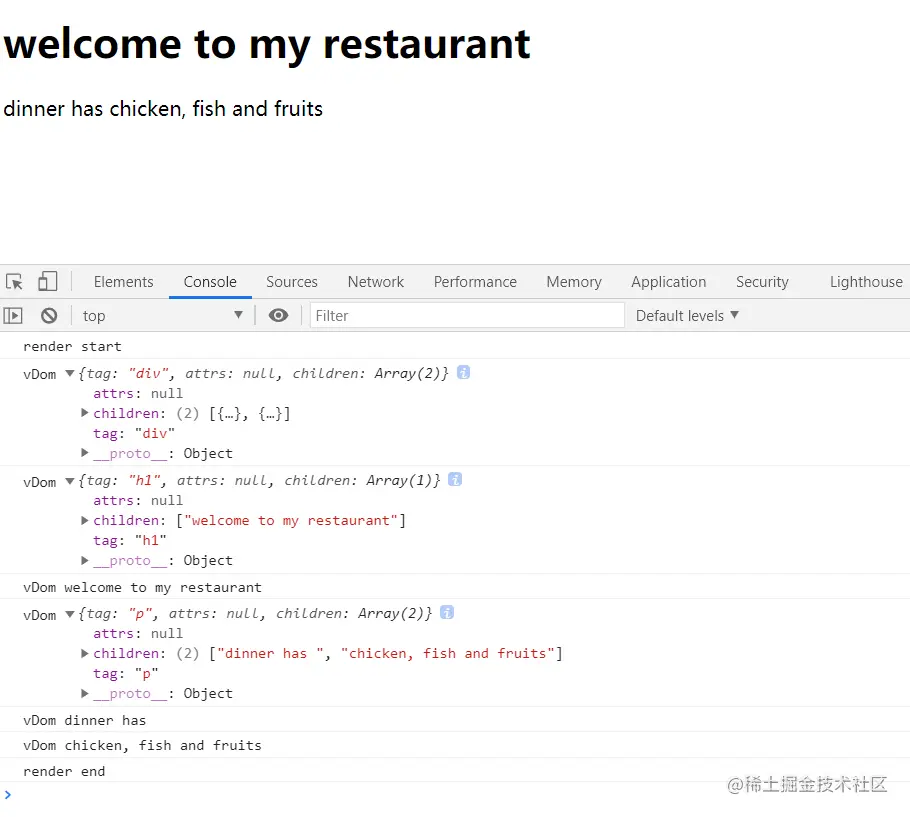Switch to the Application tab
The width and height of the screenshot is (910, 817).
[x=669, y=282]
